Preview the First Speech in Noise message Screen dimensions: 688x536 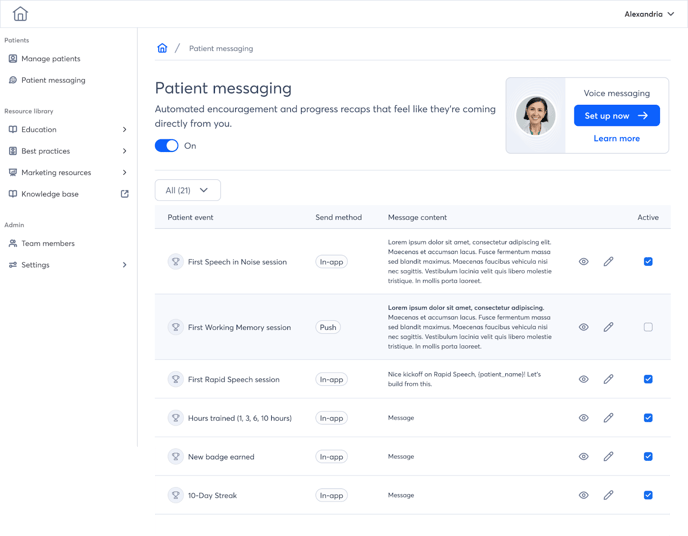tap(584, 262)
